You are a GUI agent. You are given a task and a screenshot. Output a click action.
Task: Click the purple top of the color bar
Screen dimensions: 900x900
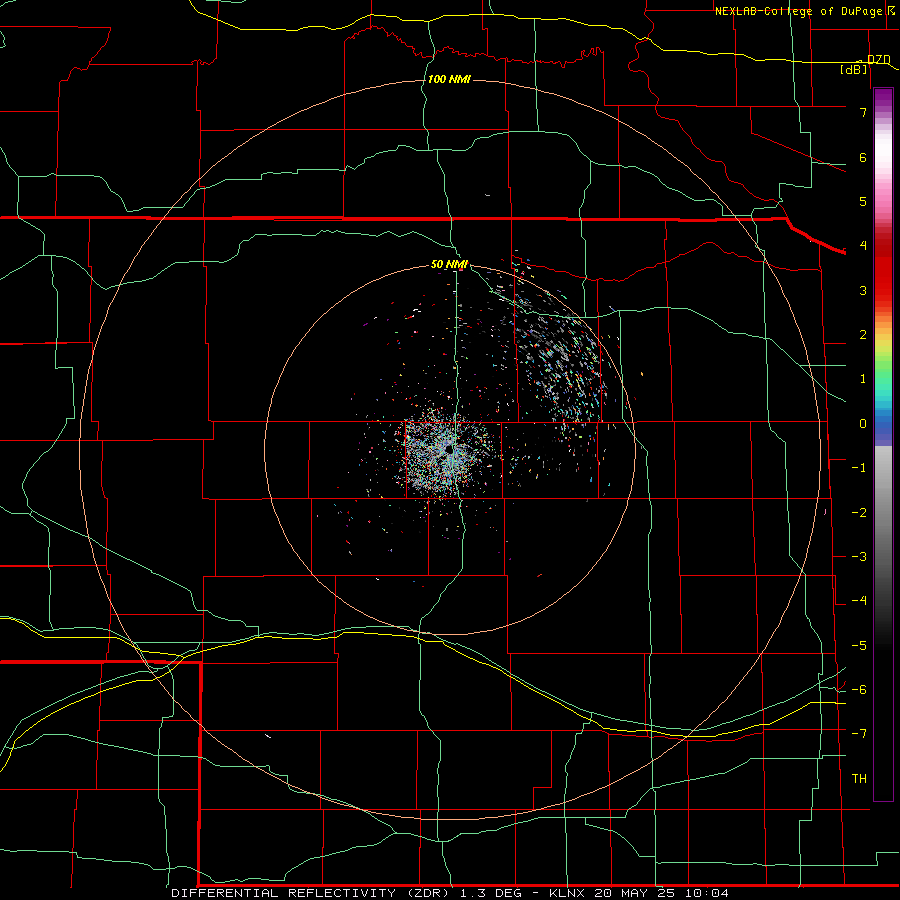pyautogui.click(x=883, y=98)
